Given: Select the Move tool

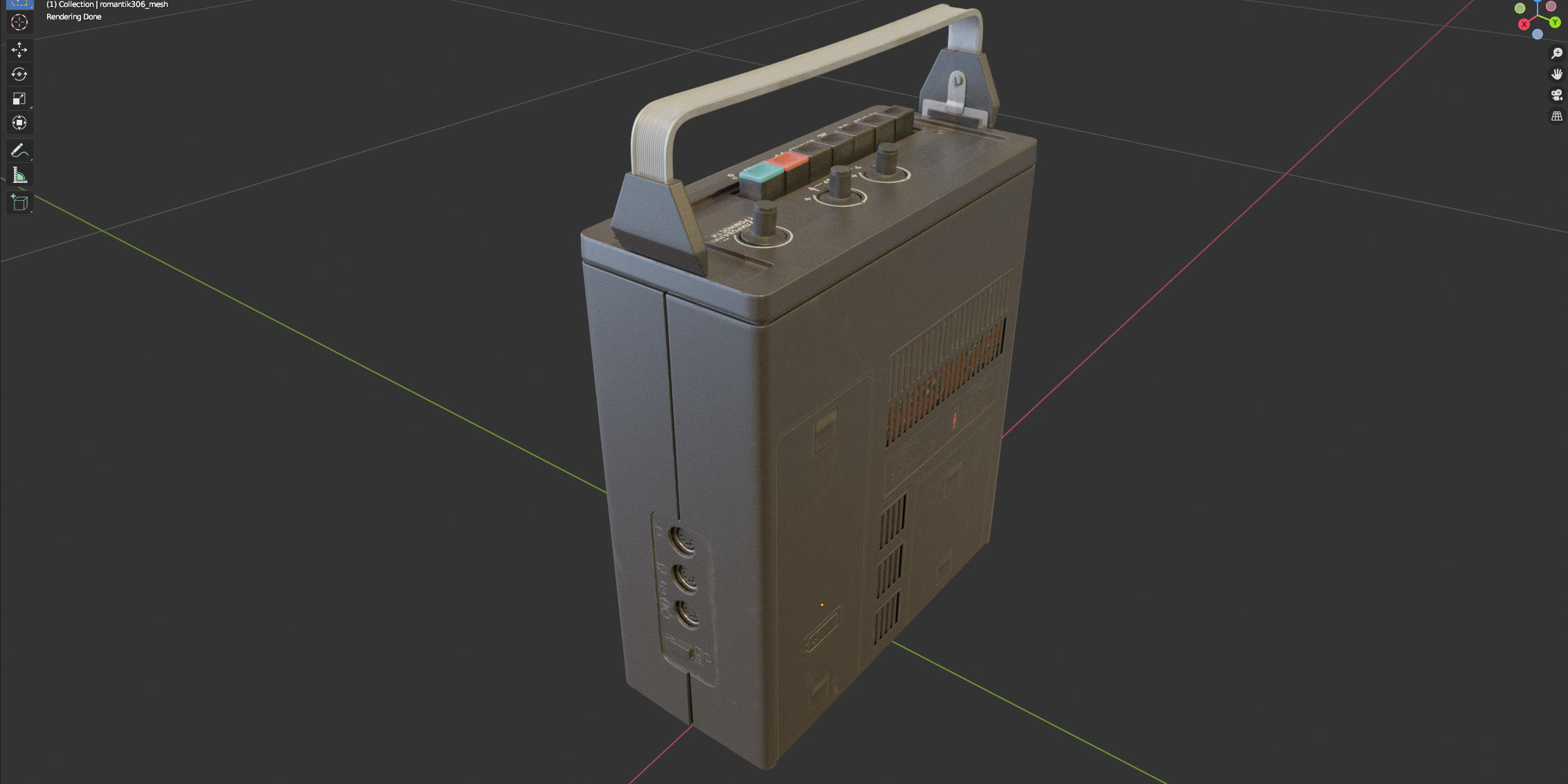Looking at the screenshot, I should pos(19,50).
